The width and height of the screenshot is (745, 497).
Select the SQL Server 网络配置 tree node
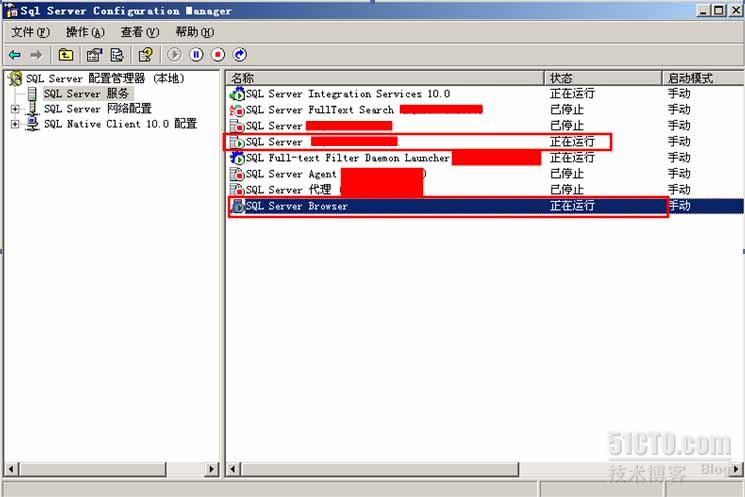[x=97, y=109]
